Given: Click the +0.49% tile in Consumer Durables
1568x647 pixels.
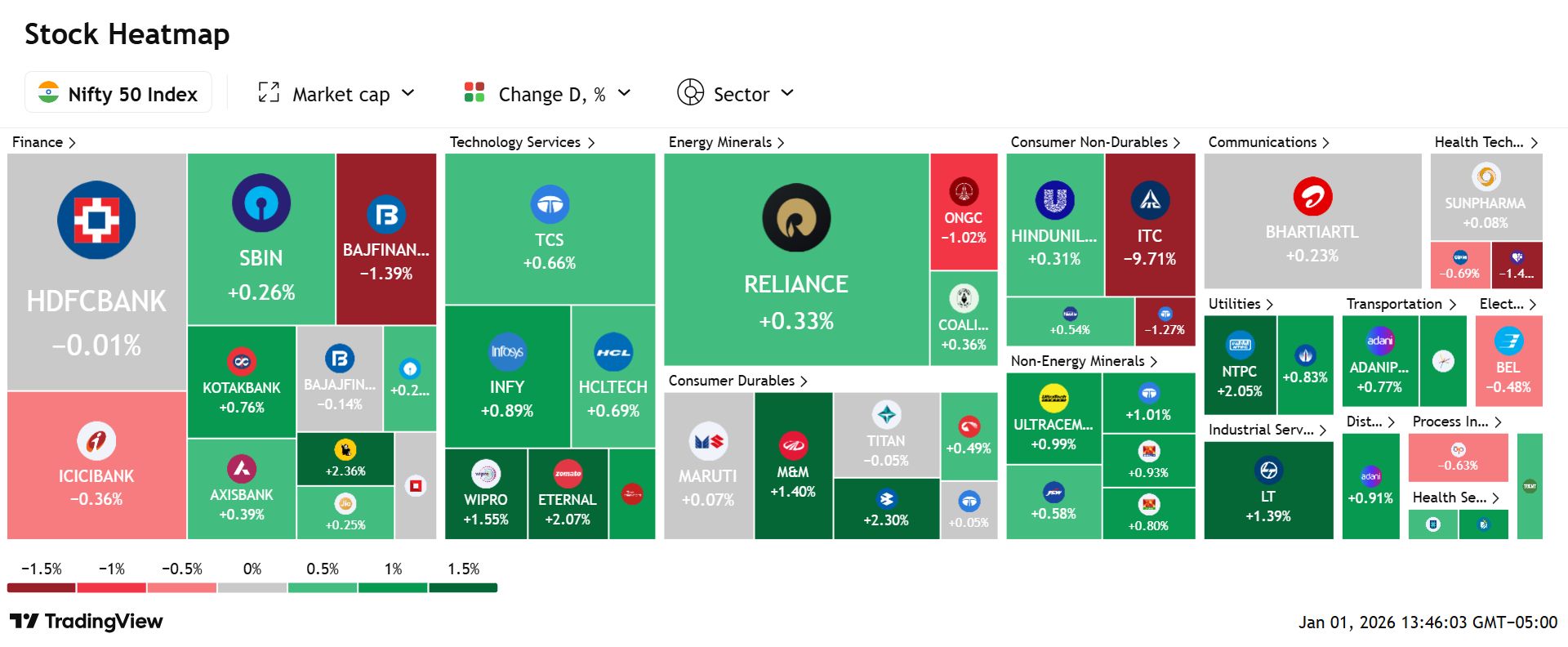Looking at the screenshot, I should click(969, 436).
